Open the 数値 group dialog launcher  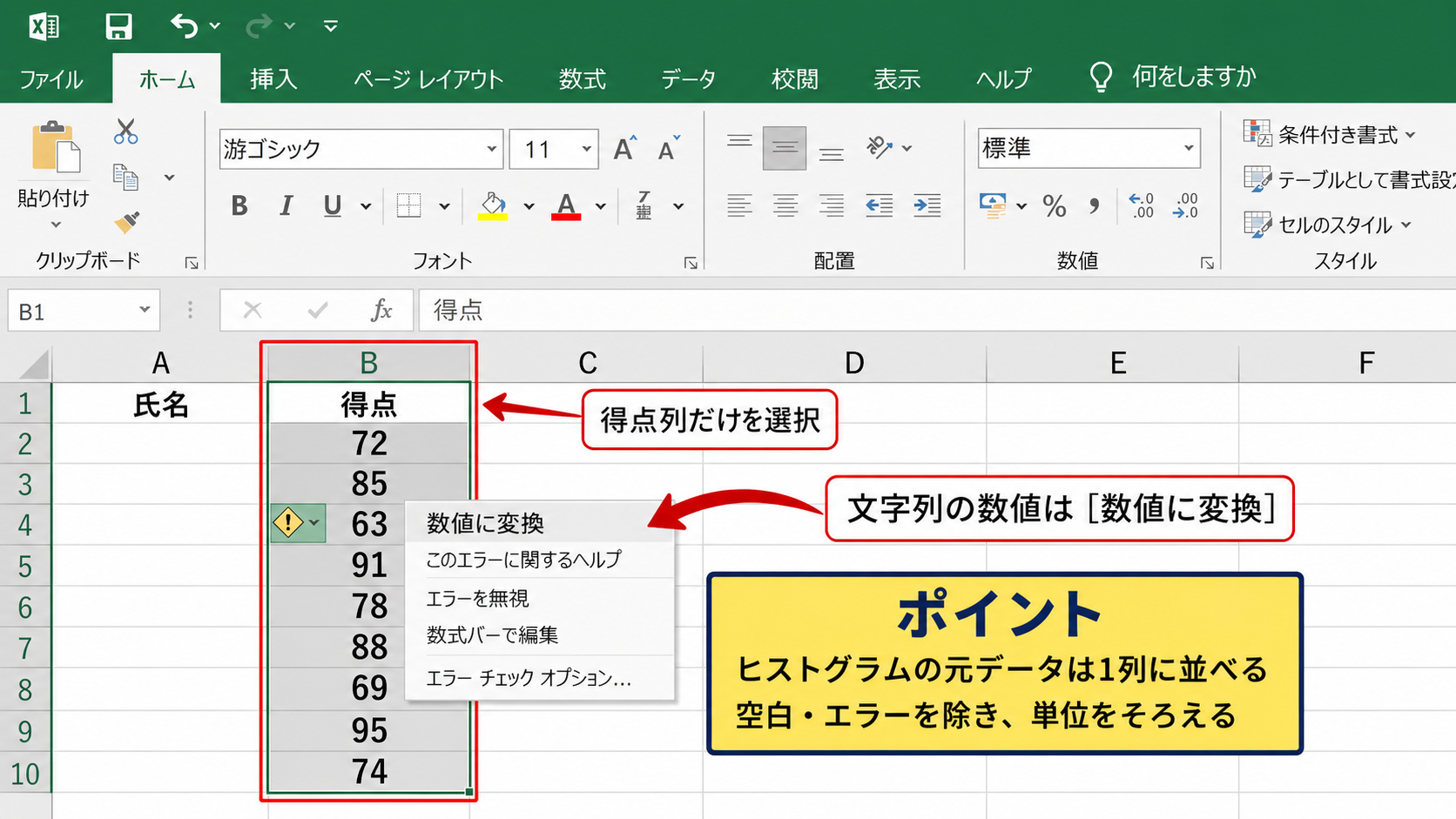[1207, 263]
